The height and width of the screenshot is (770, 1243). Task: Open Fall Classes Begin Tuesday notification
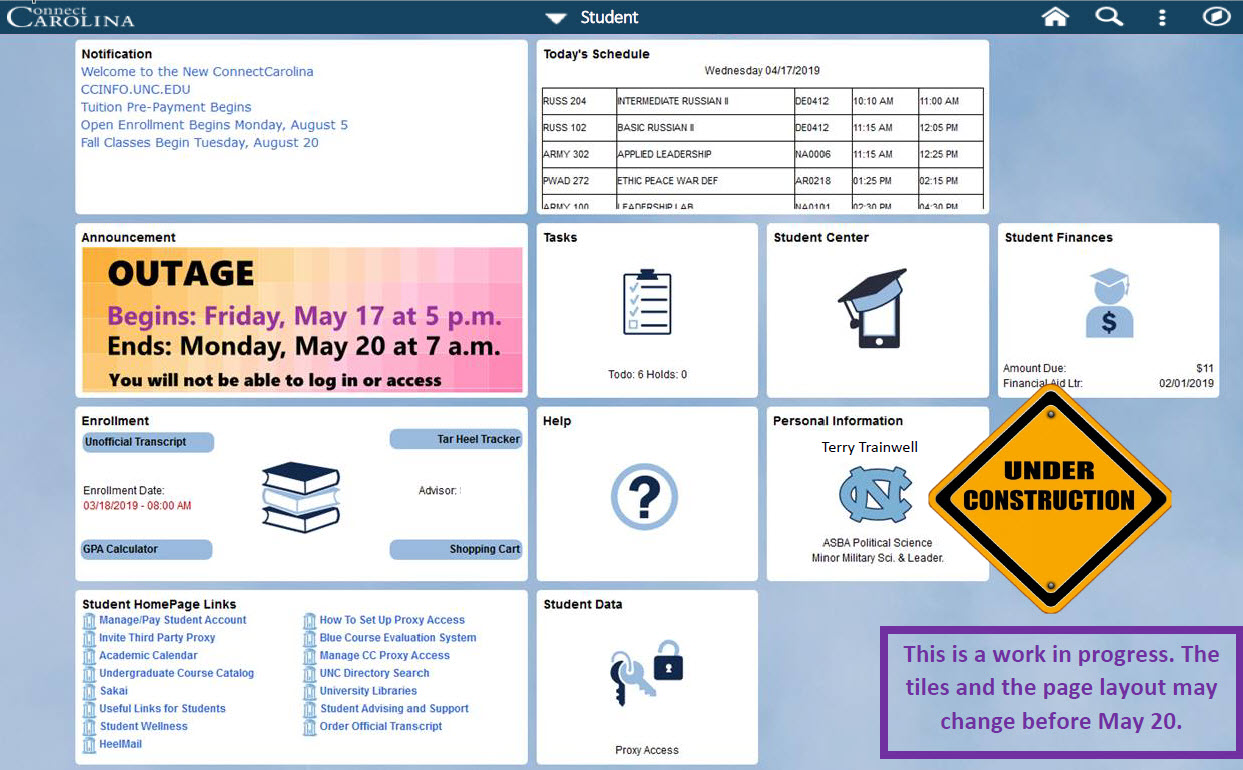coord(200,143)
